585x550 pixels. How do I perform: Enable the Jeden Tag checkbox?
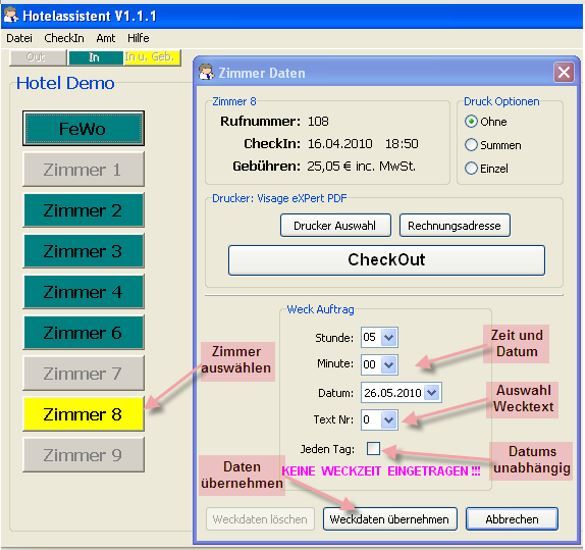[x=373, y=448]
